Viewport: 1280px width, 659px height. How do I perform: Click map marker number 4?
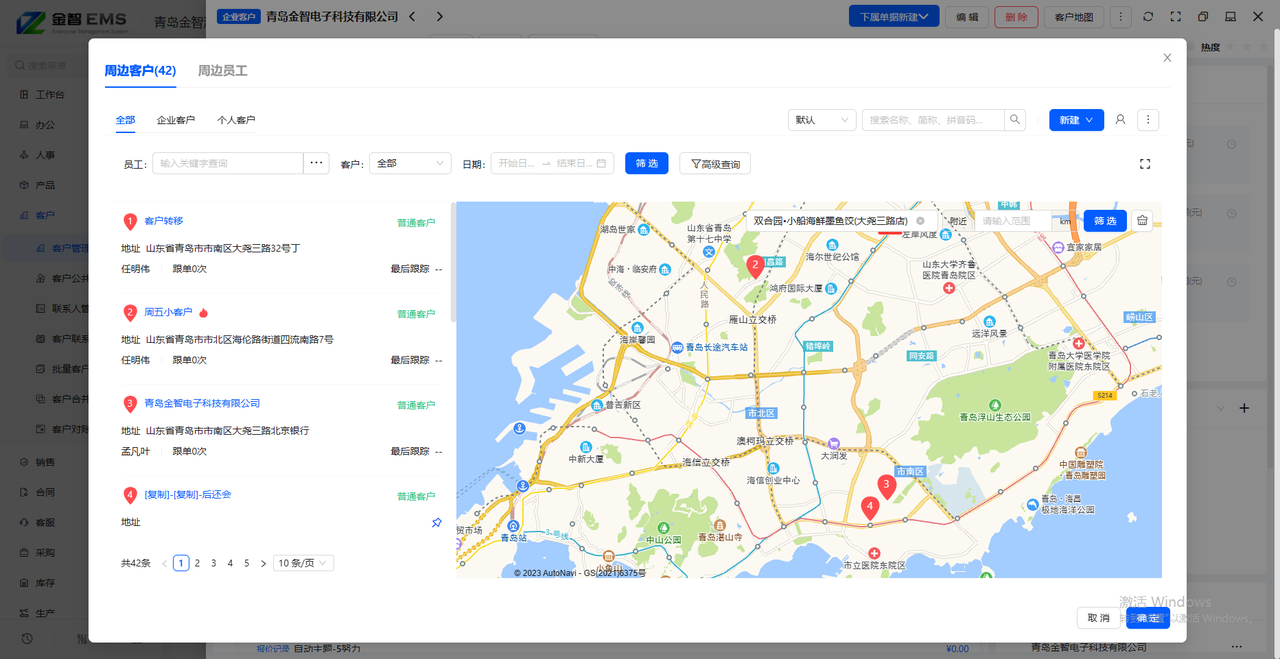click(870, 508)
